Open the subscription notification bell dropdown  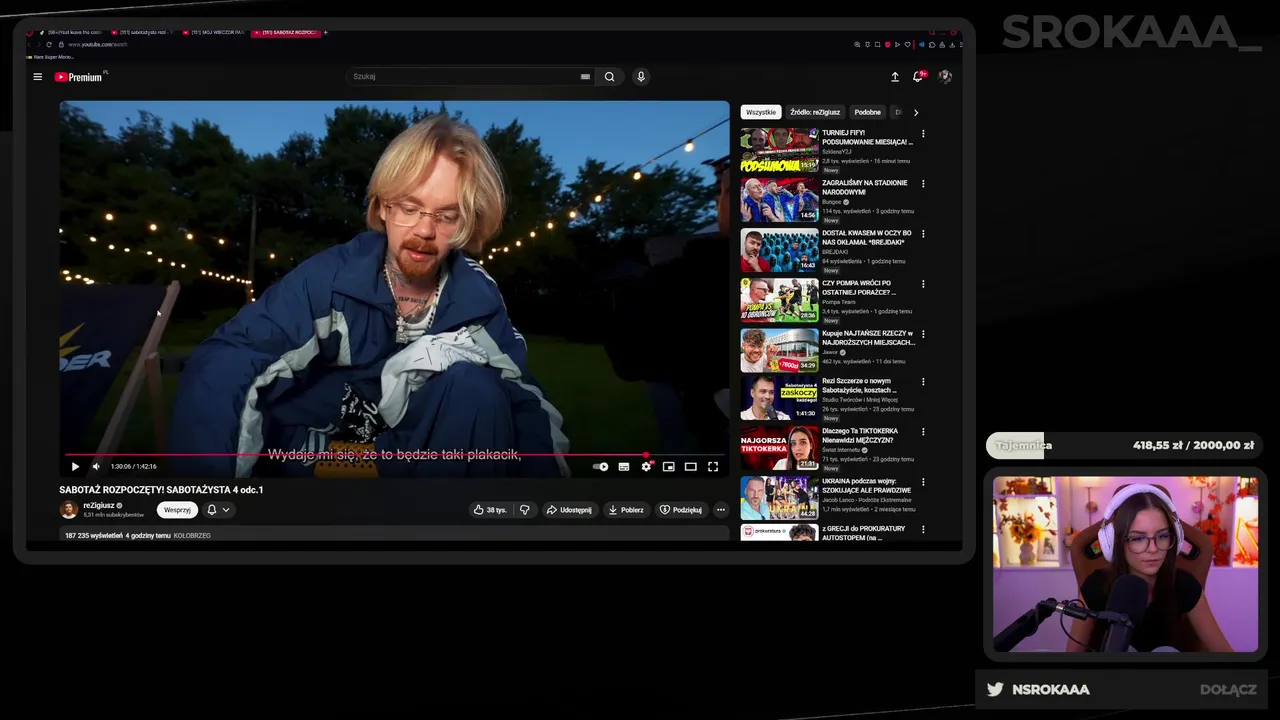tap(218, 510)
